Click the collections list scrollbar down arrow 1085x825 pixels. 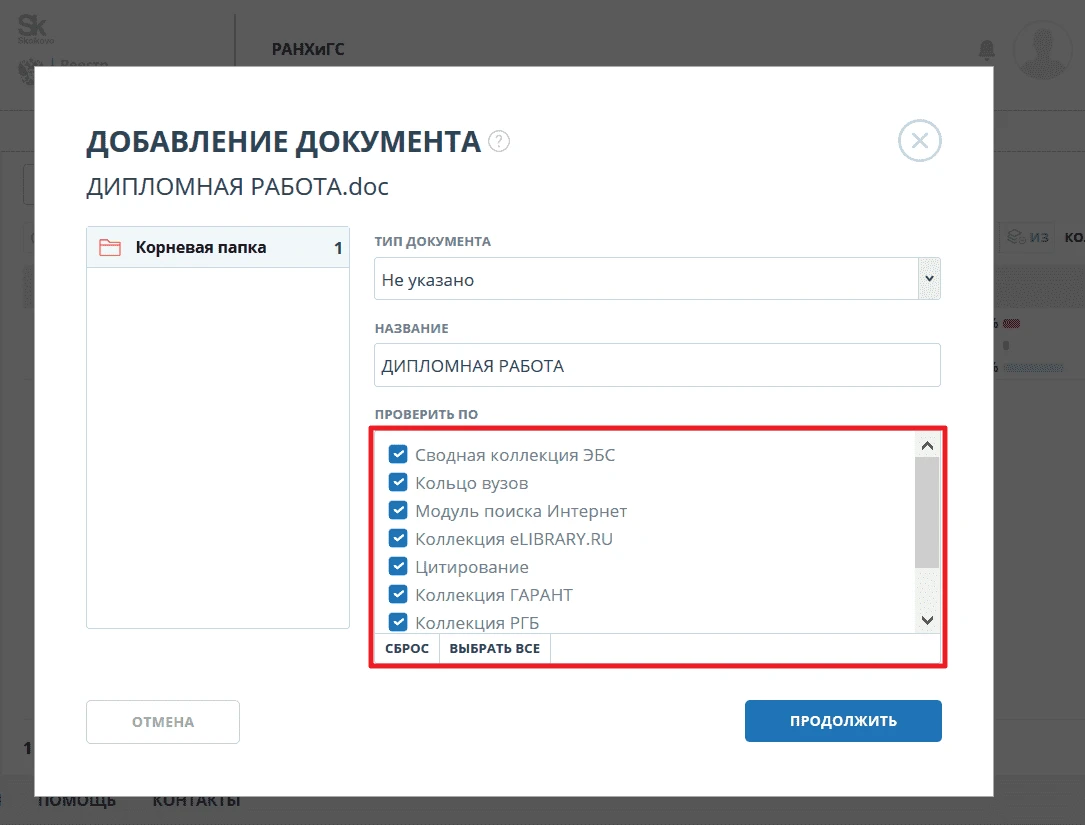[926, 619]
